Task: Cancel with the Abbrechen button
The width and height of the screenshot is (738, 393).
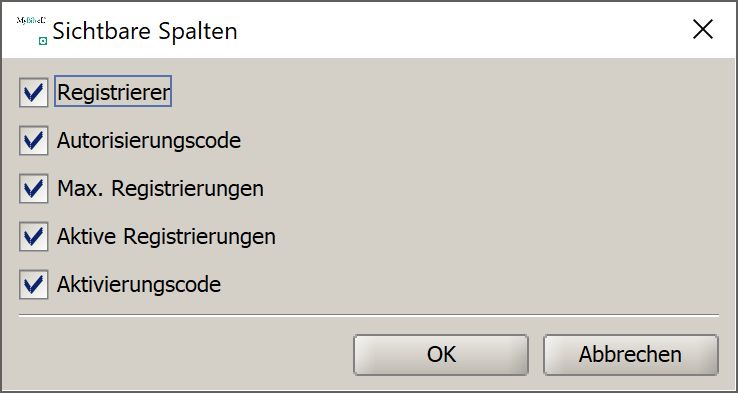Action: [631, 355]
